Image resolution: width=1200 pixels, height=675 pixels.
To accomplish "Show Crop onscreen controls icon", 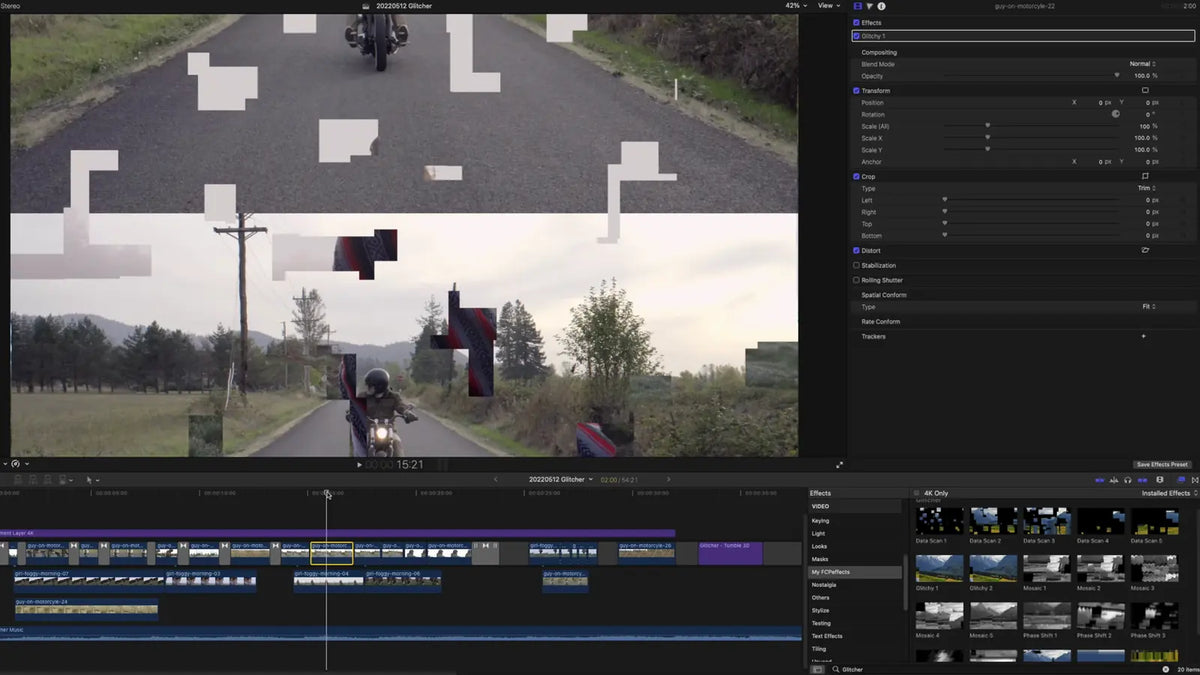I will click(1145, 176).
